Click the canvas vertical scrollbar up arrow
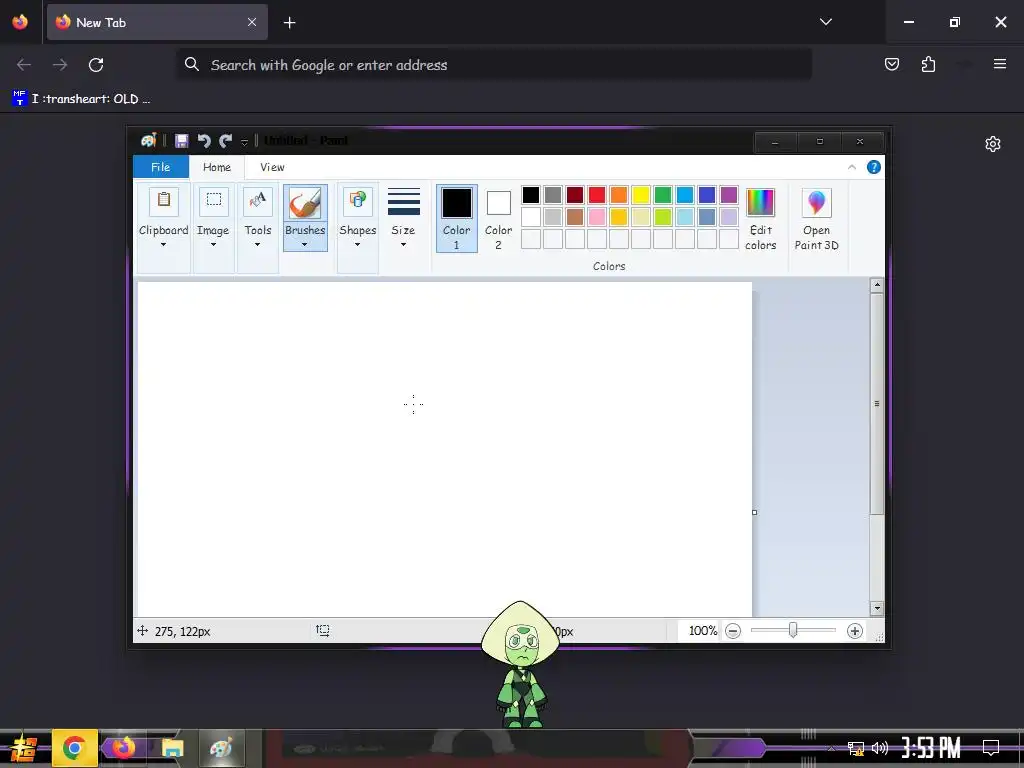This screenshot has height=768, width=1024. 877,285
